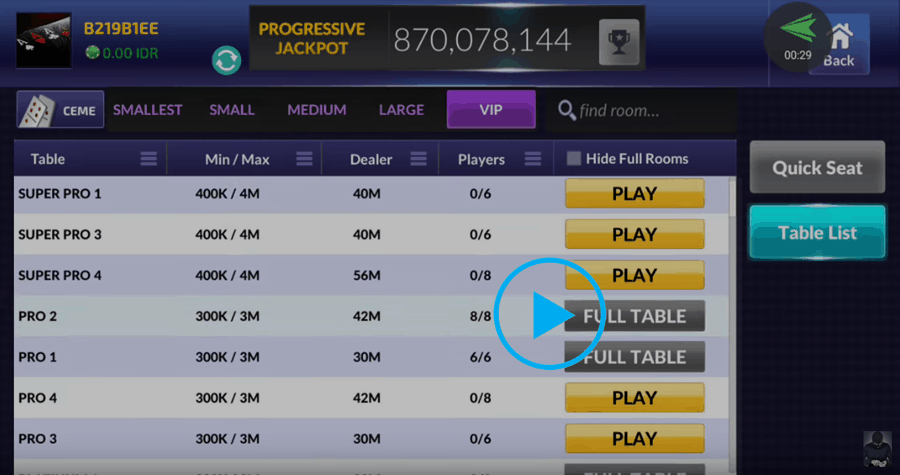Screen dimensions: 900x475
Task: Enable the Hide Full Rooms checkbox
Action: click(x=573, y=159)
